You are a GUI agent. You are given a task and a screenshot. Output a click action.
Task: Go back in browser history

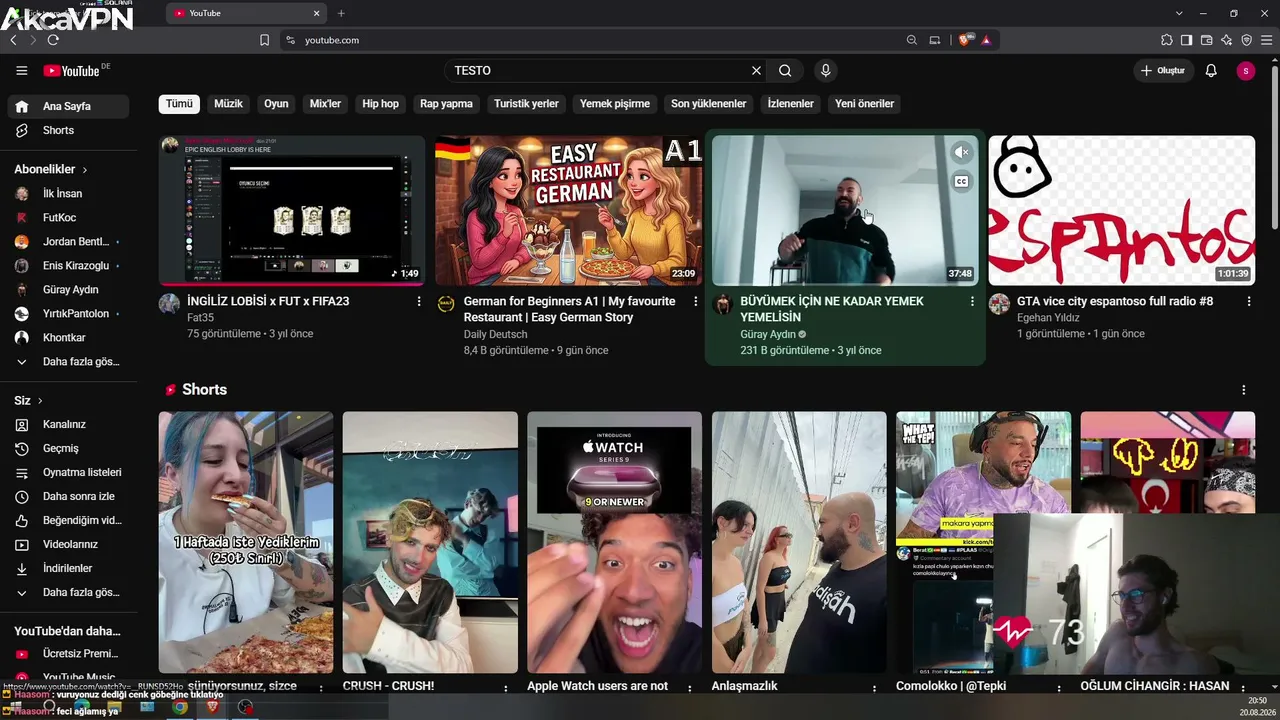click(x=13, y=40)
